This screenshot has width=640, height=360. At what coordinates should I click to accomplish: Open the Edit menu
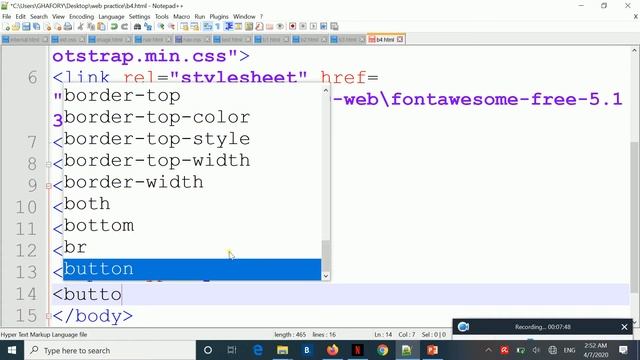(x=20, y=16)
